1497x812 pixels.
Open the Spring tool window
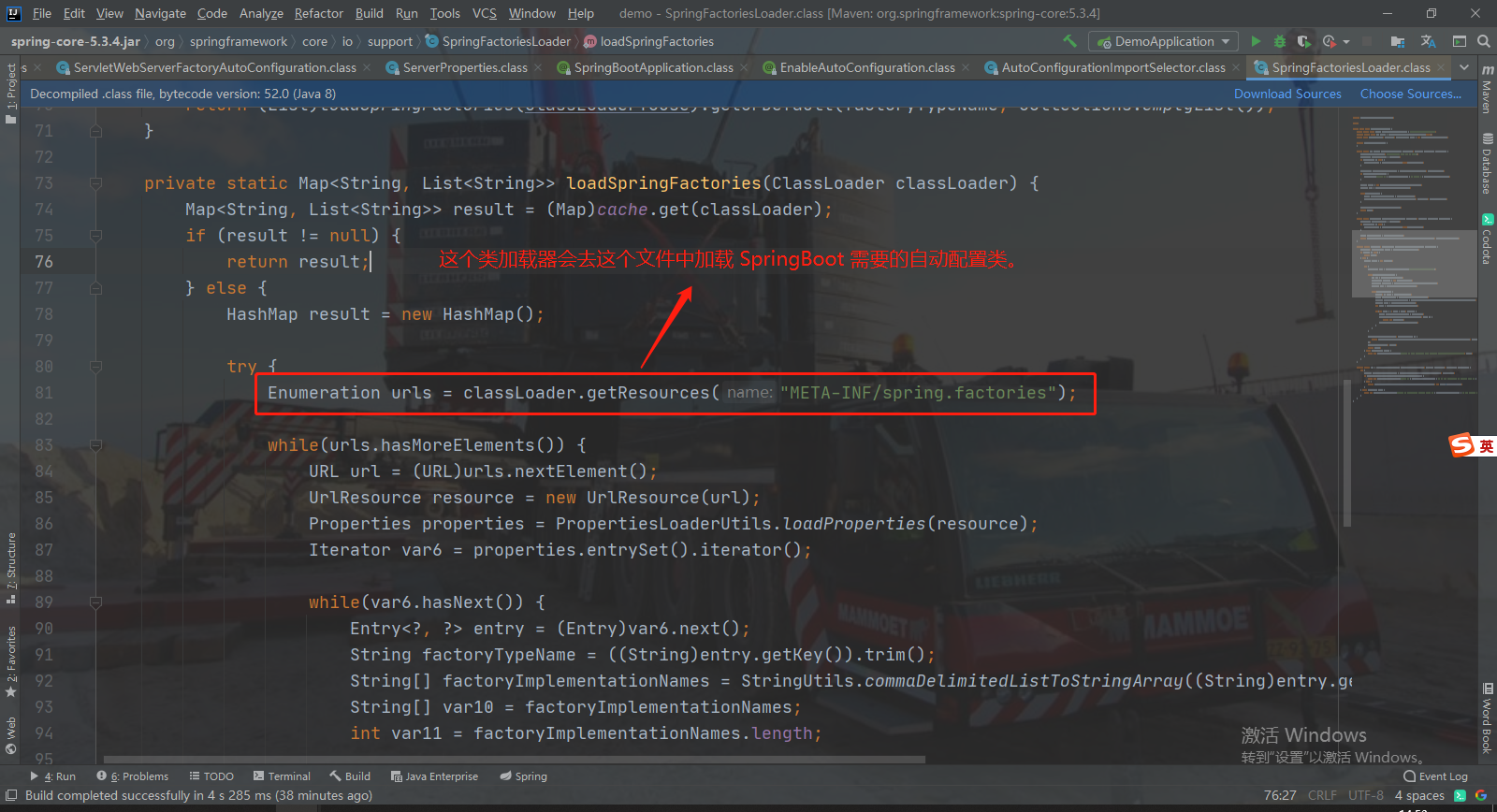click(x=523, y=776)
